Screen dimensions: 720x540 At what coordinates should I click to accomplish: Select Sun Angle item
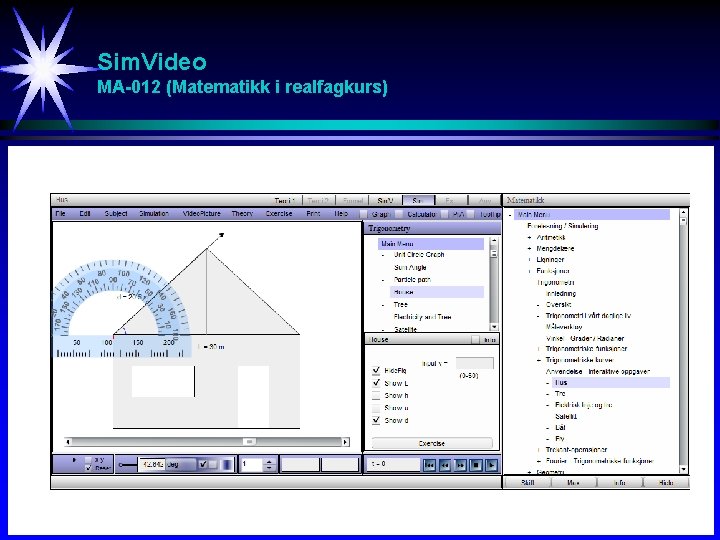410,267
